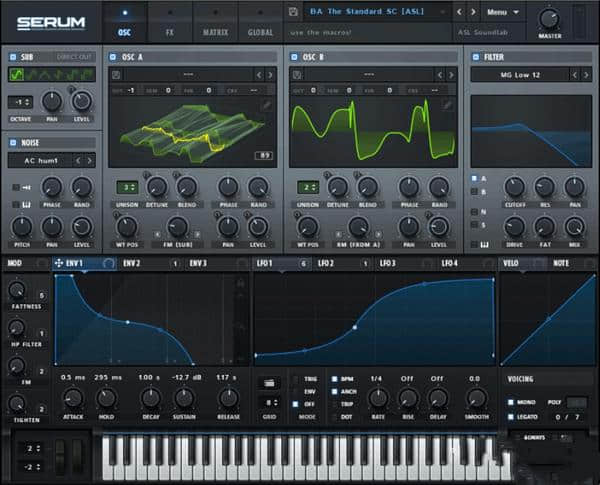Select the LFO 3 tab
The height and width of the screenshot is (485, 600).
click(387, 263)
